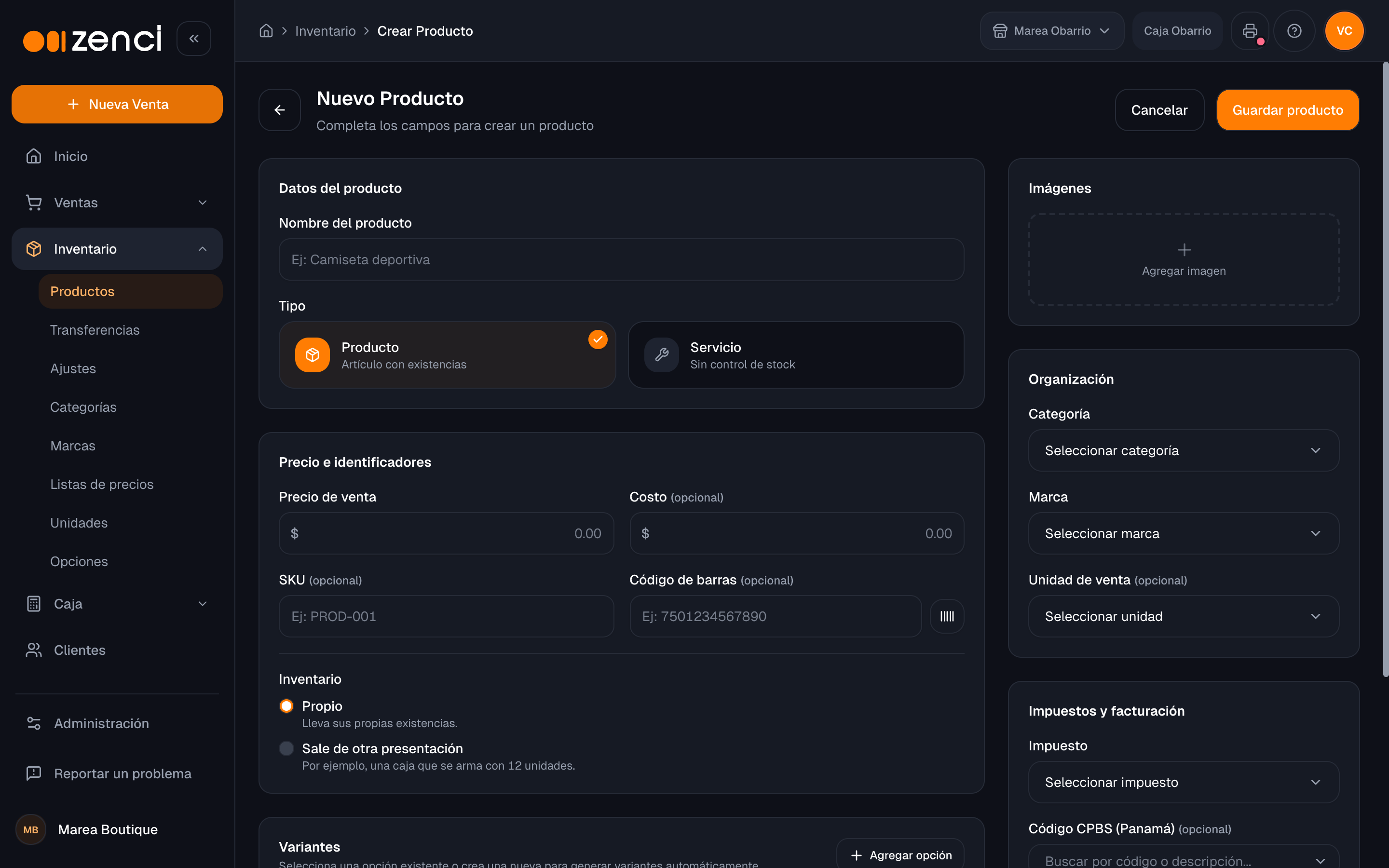Click the Reportar un problema chat icon
Image resolution: width=1389 pixels, height=868 pixels.
(x=34, y=773)
